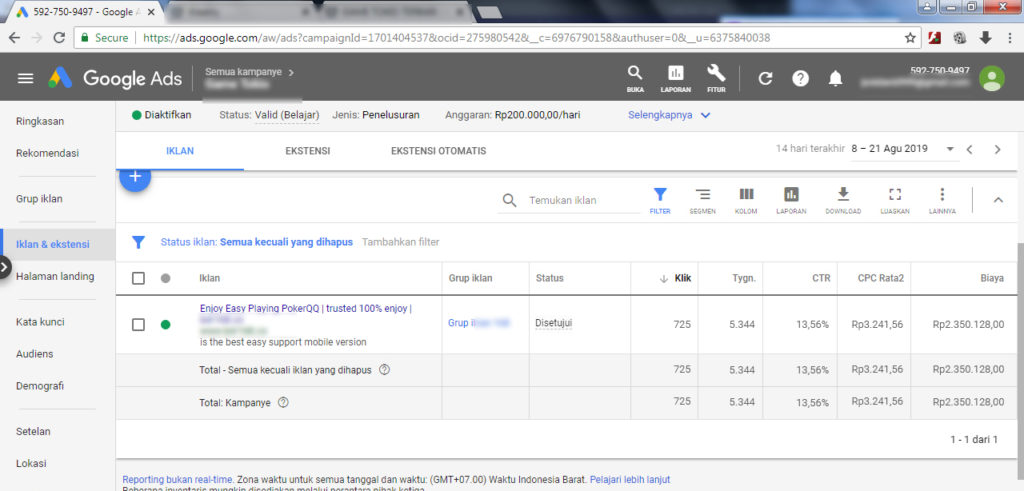
Task: Open Halaman landing in the sidebar
Action: (55, 277)
